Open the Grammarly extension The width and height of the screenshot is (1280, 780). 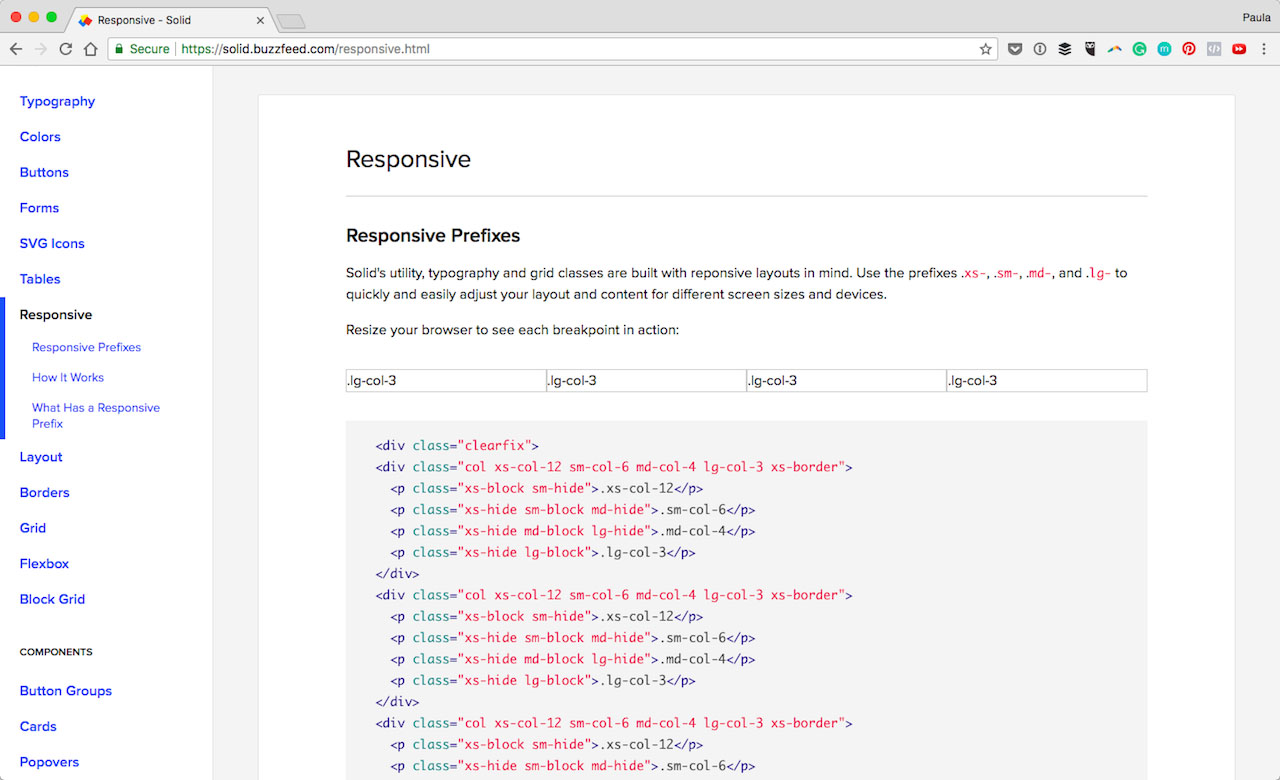pyautogui.click(x=1139, y=48)
